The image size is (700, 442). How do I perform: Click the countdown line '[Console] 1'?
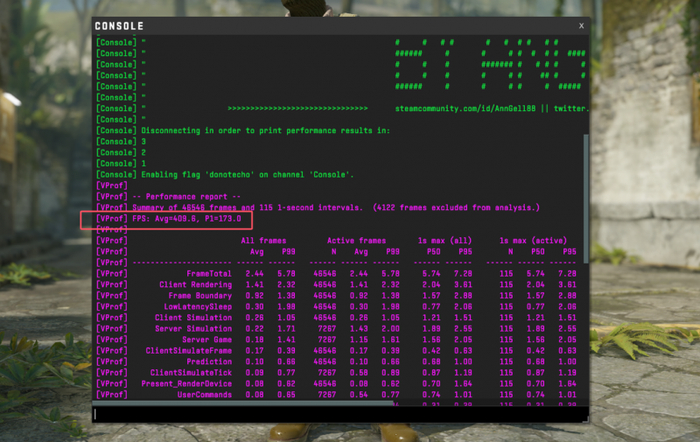point(121,163)
